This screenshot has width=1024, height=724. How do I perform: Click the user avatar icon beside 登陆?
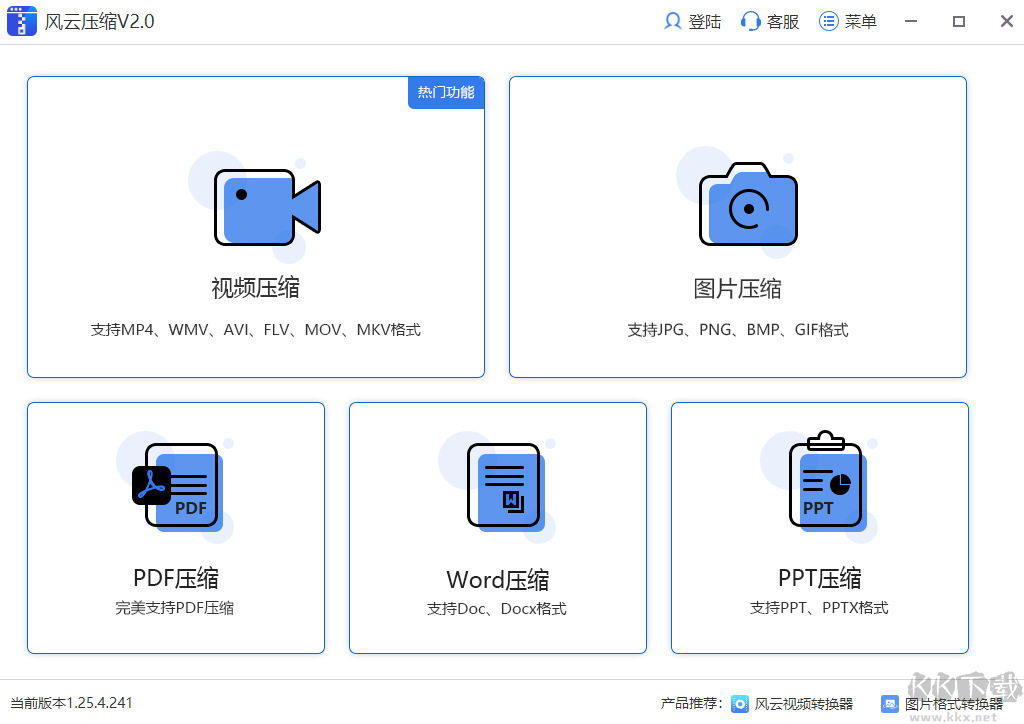673,21
